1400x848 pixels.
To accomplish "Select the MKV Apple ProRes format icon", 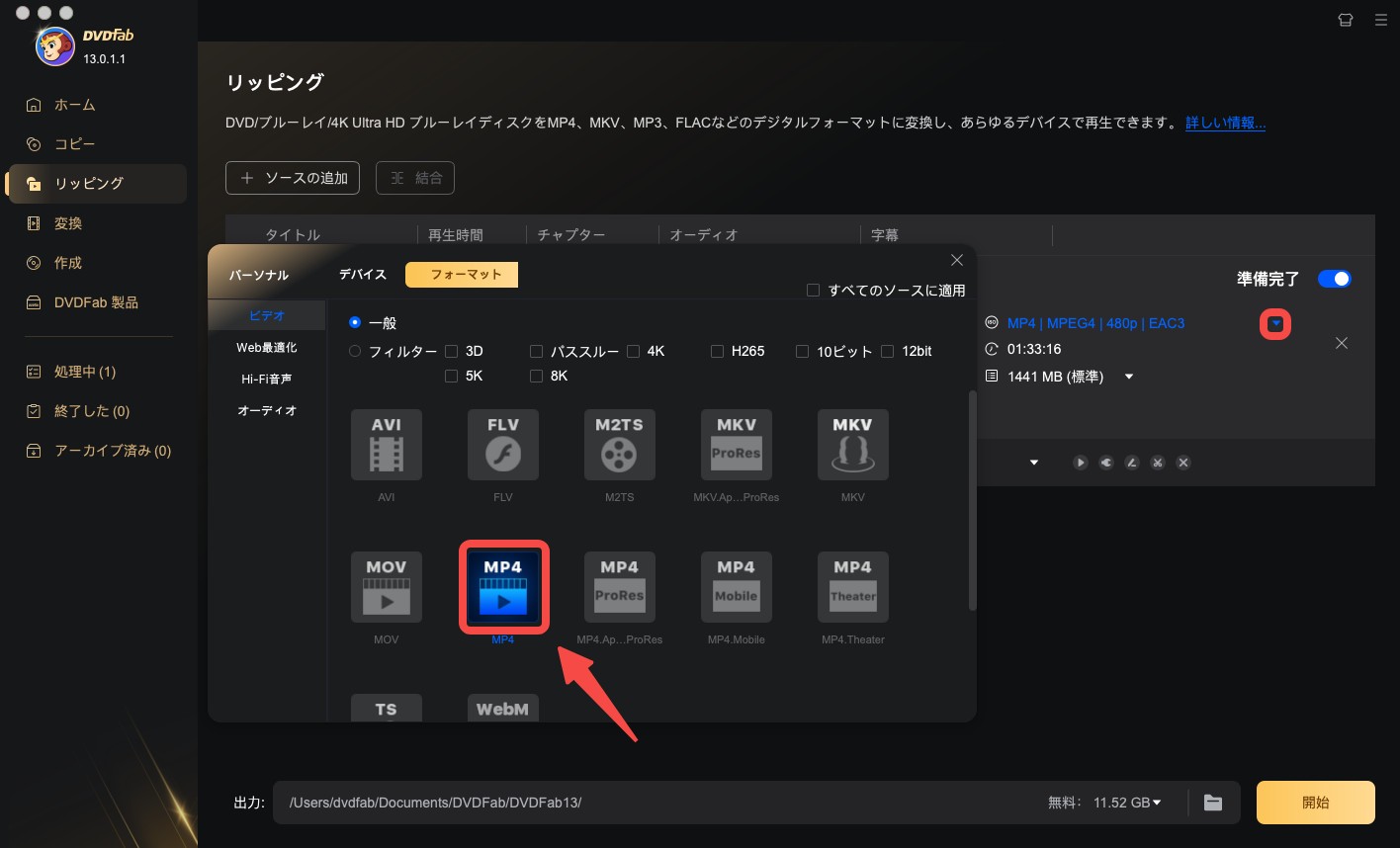I will (x=737, y=445).
